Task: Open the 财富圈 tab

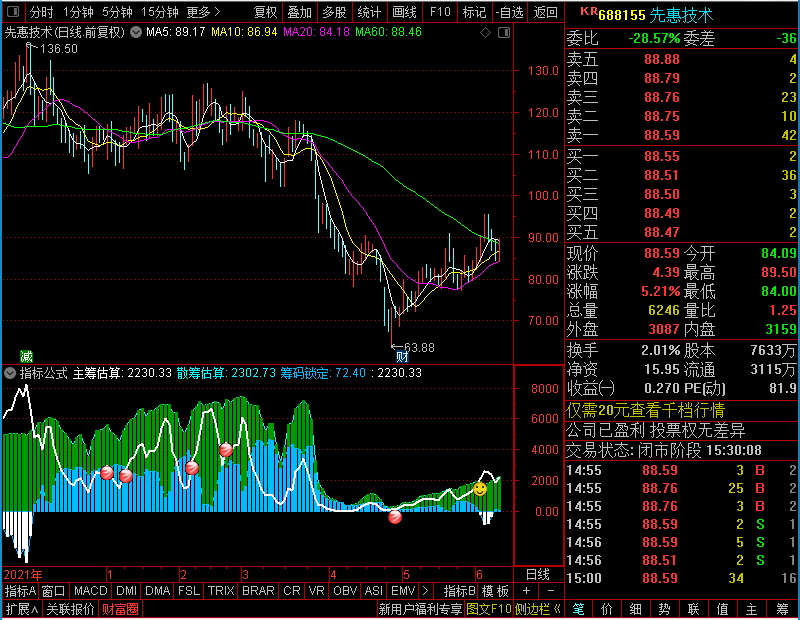Action: point(120,609)
